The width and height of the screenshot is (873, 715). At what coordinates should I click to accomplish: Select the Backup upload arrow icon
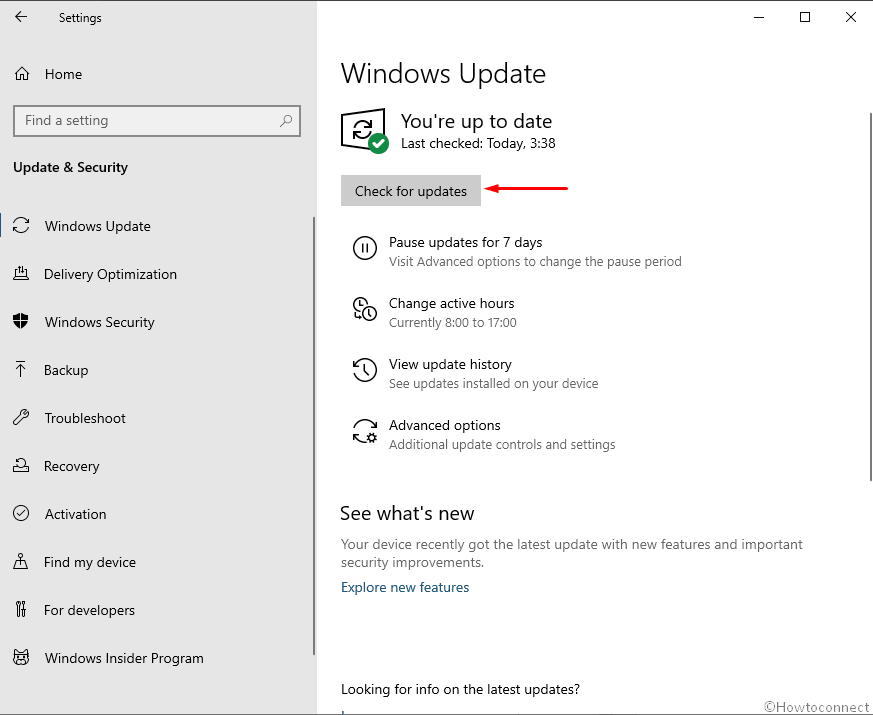click(x=21, y=369)
